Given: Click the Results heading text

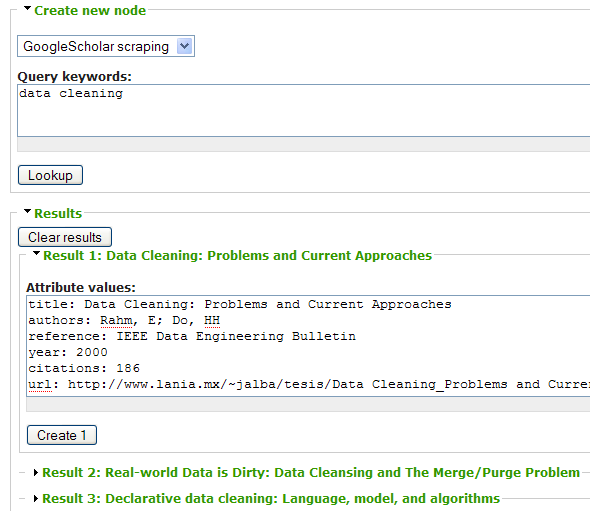Looking at the screenshot, I should (58, 213).
